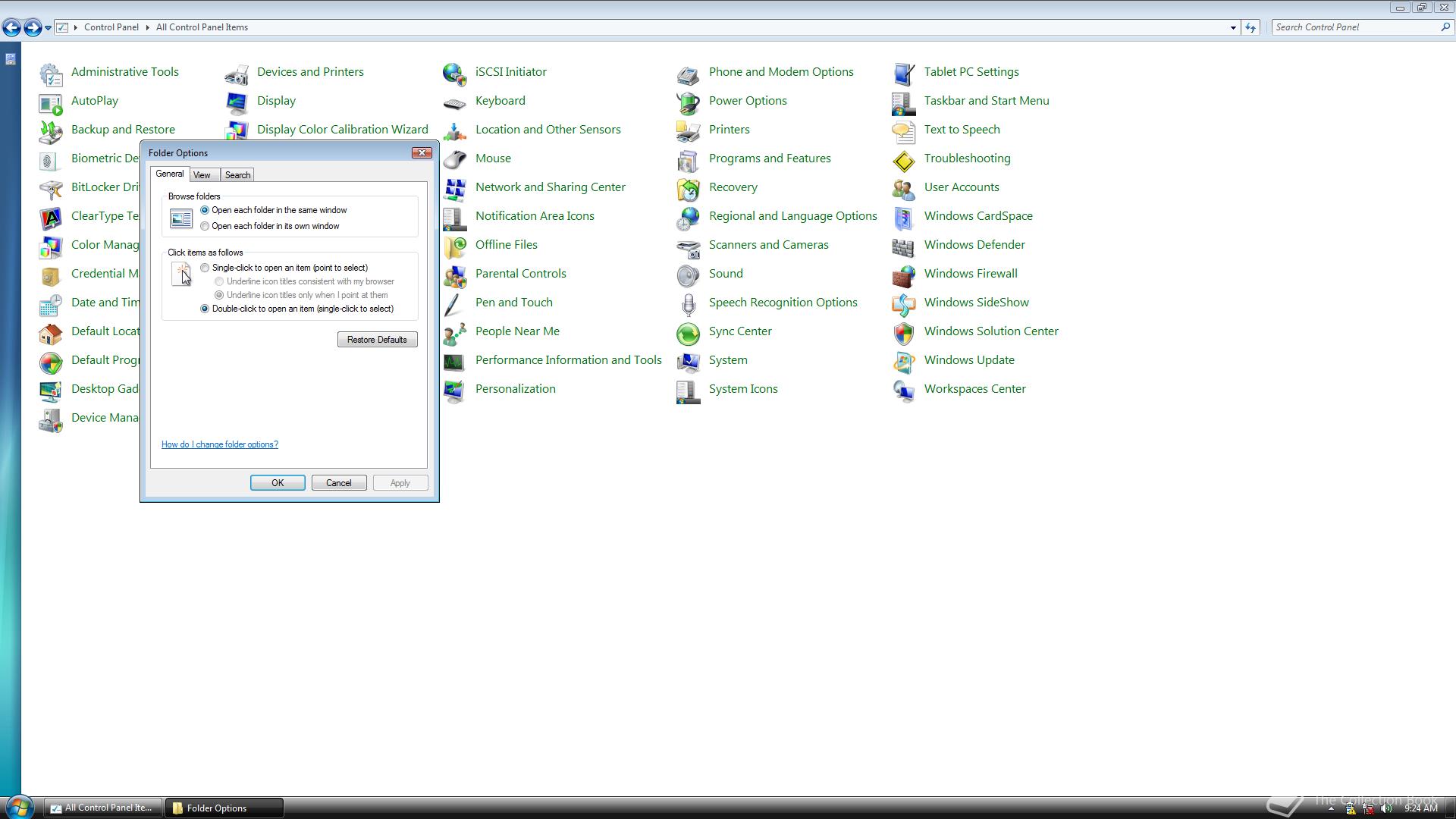Click the 9:24 AM clock

pos(1420,808)
